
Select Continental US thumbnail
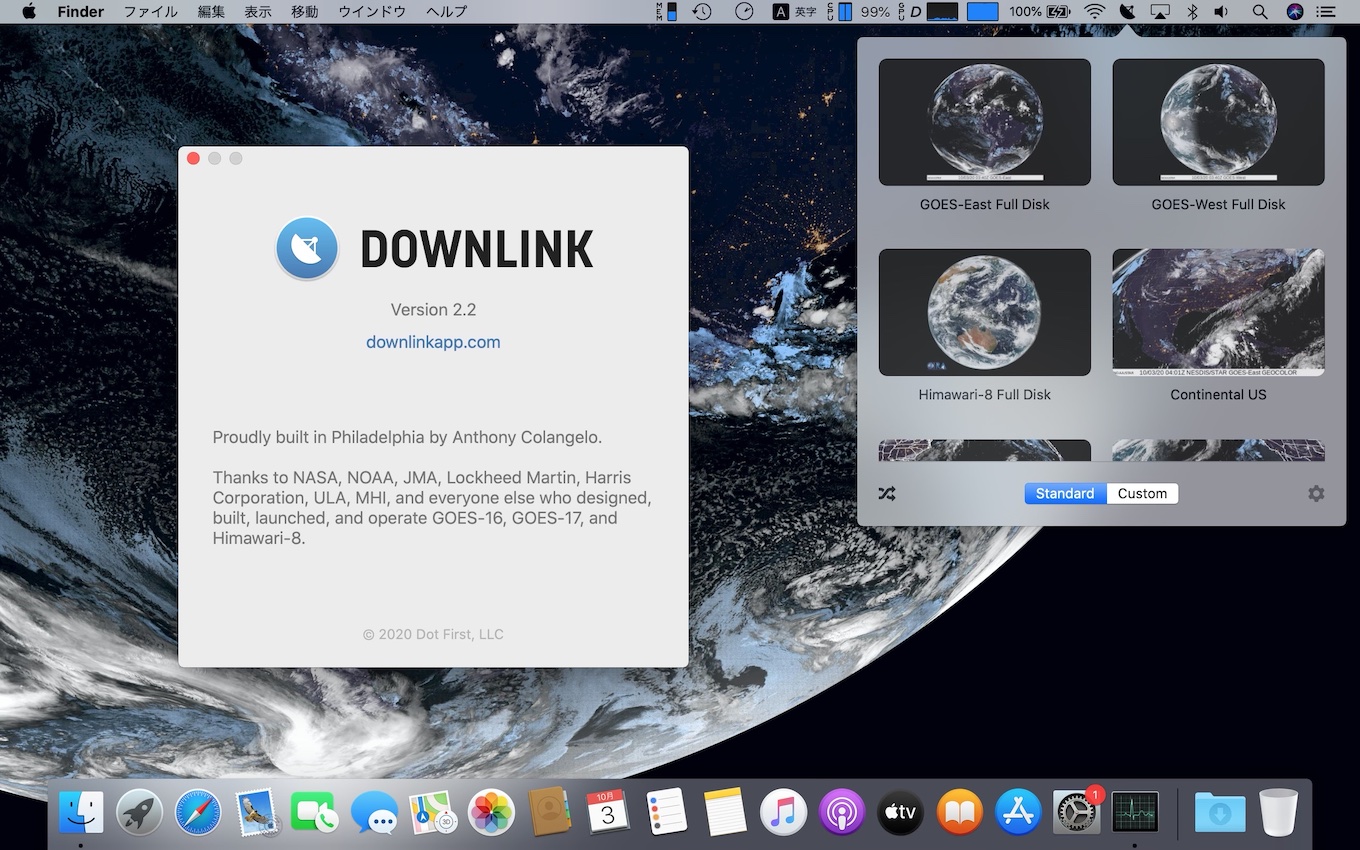(x=1218, y=312)
